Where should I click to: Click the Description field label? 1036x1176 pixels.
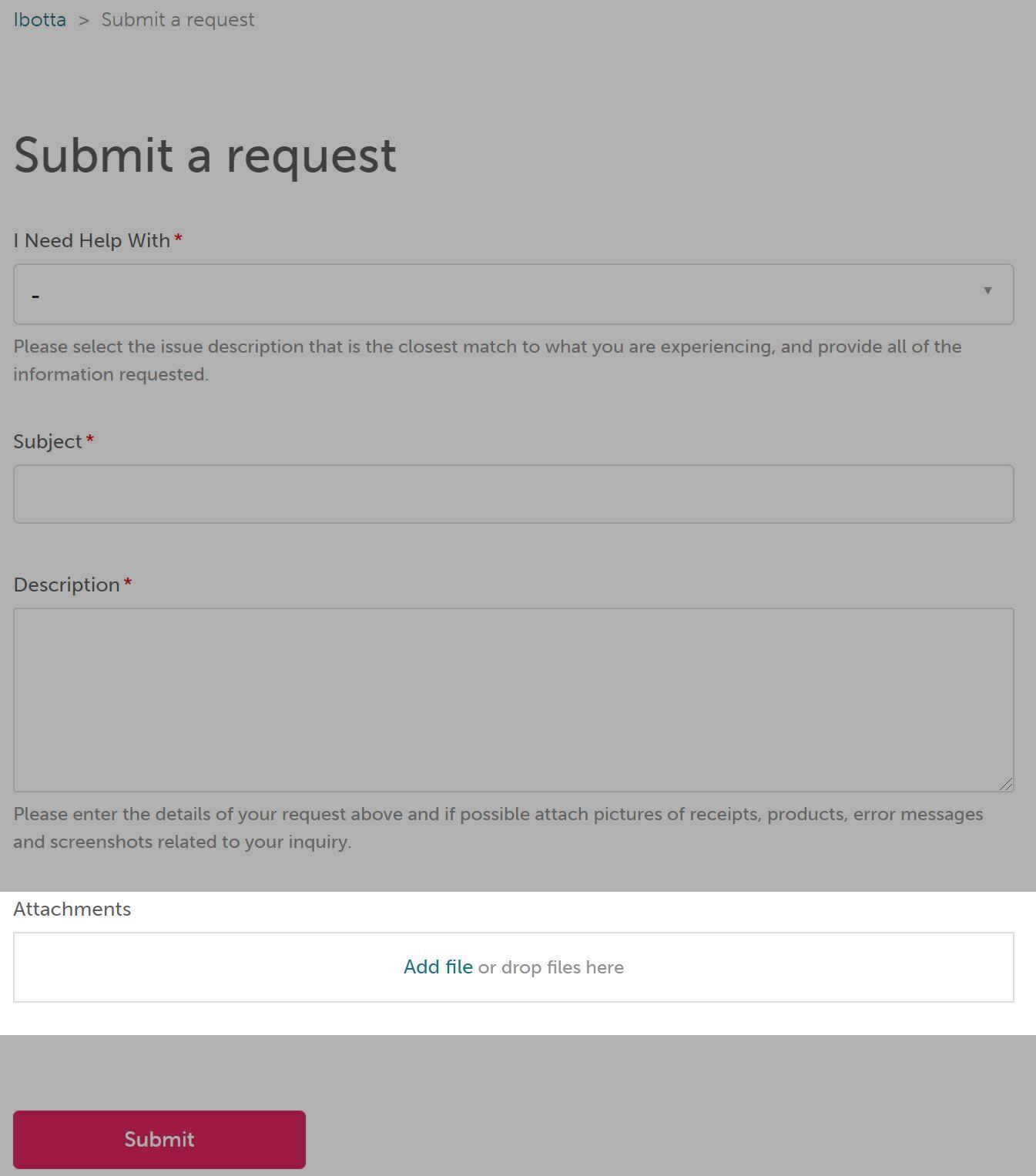(x=67, y=585)
